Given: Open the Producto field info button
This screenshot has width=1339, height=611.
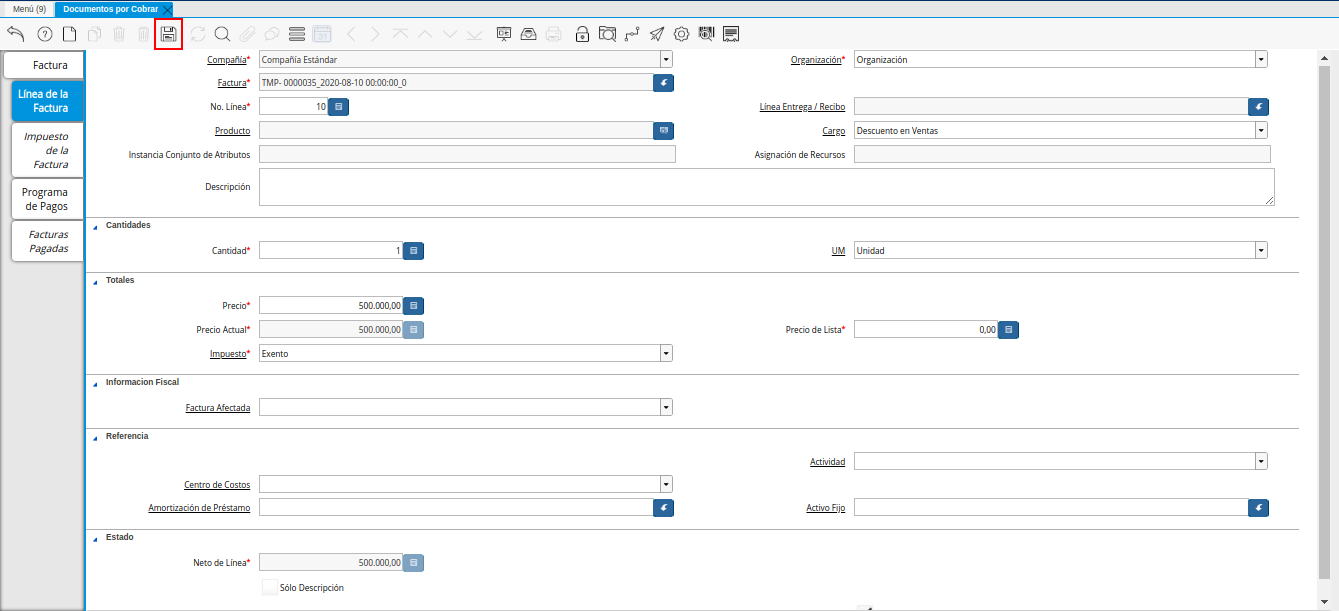Looking at the screenshot, I should [664, 130].
